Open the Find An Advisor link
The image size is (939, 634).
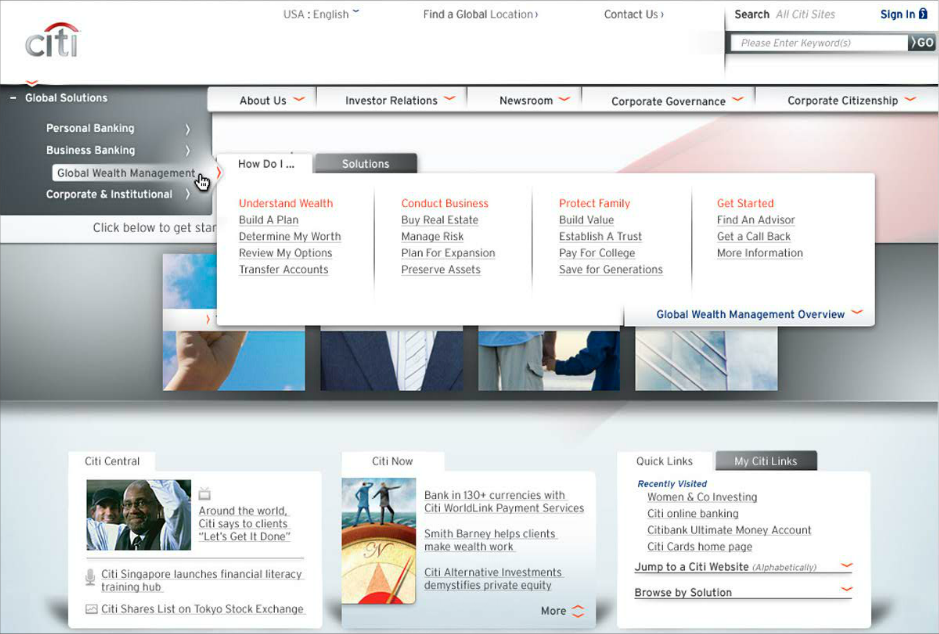point(755,220)
